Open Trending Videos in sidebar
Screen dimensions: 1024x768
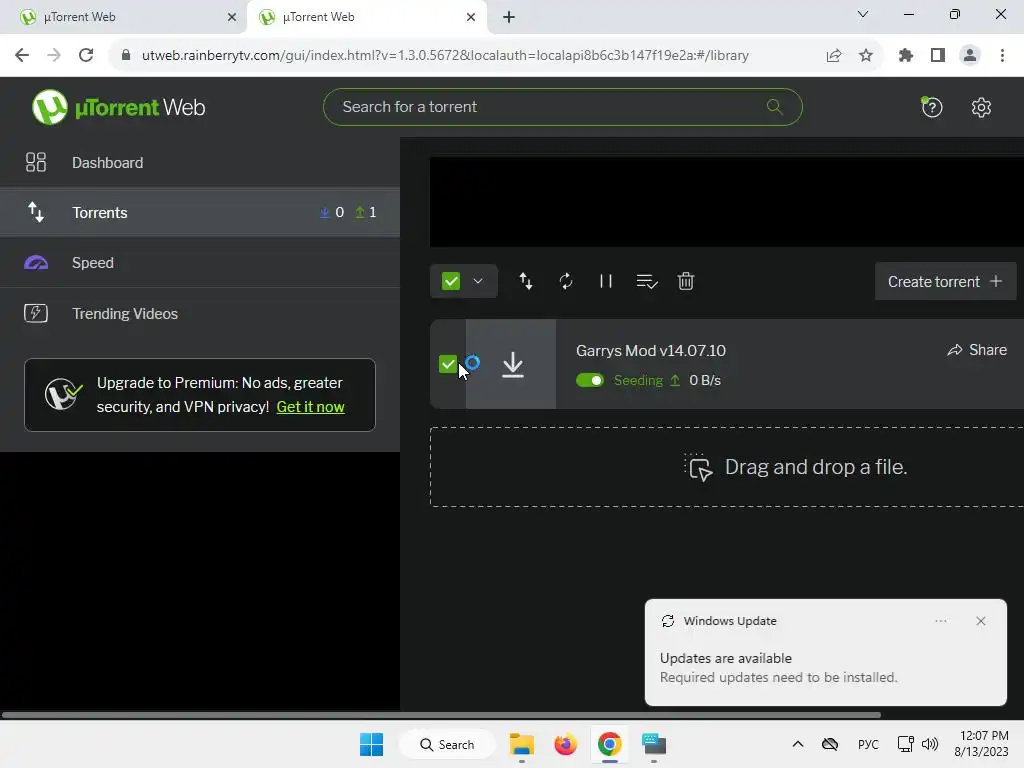(200, 313)
